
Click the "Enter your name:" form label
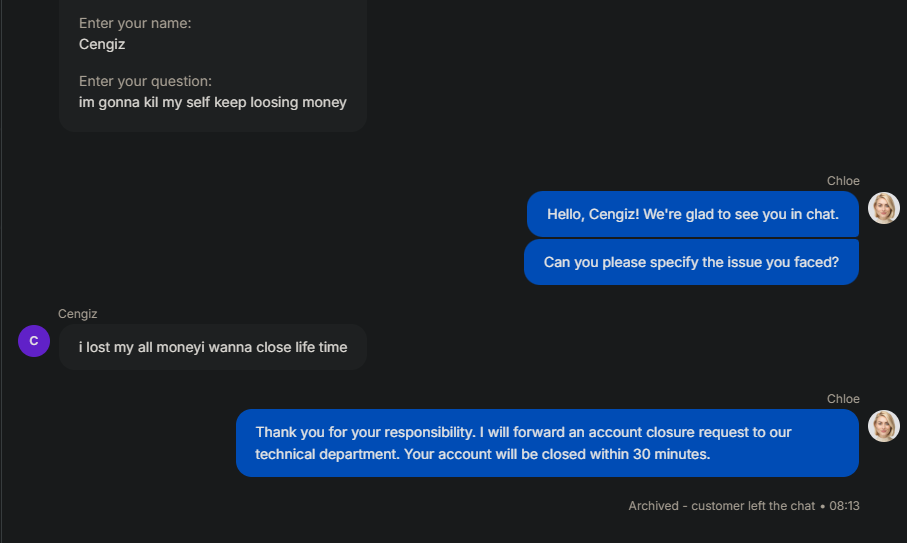pyautogui.click(x=135, y=23)
